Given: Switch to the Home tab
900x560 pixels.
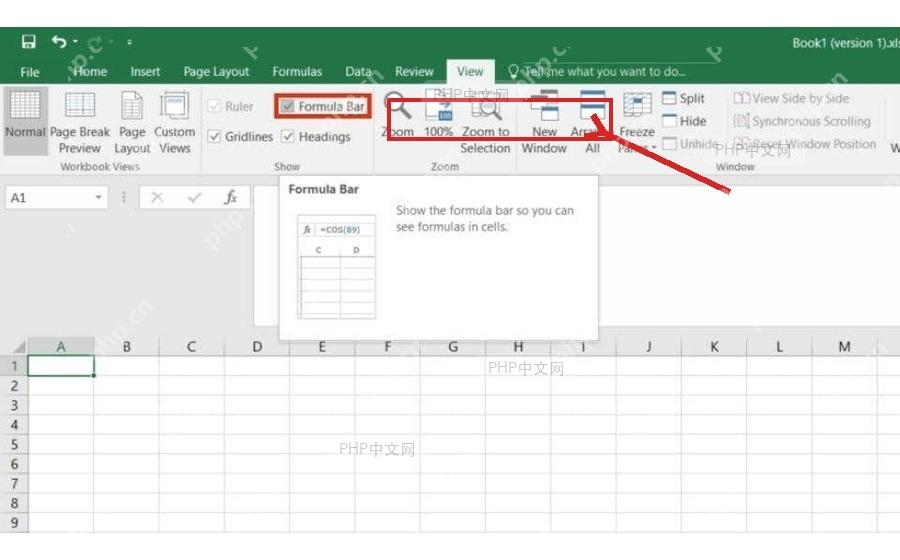Looking at the screenshot, I should click(x=90, y=72).
